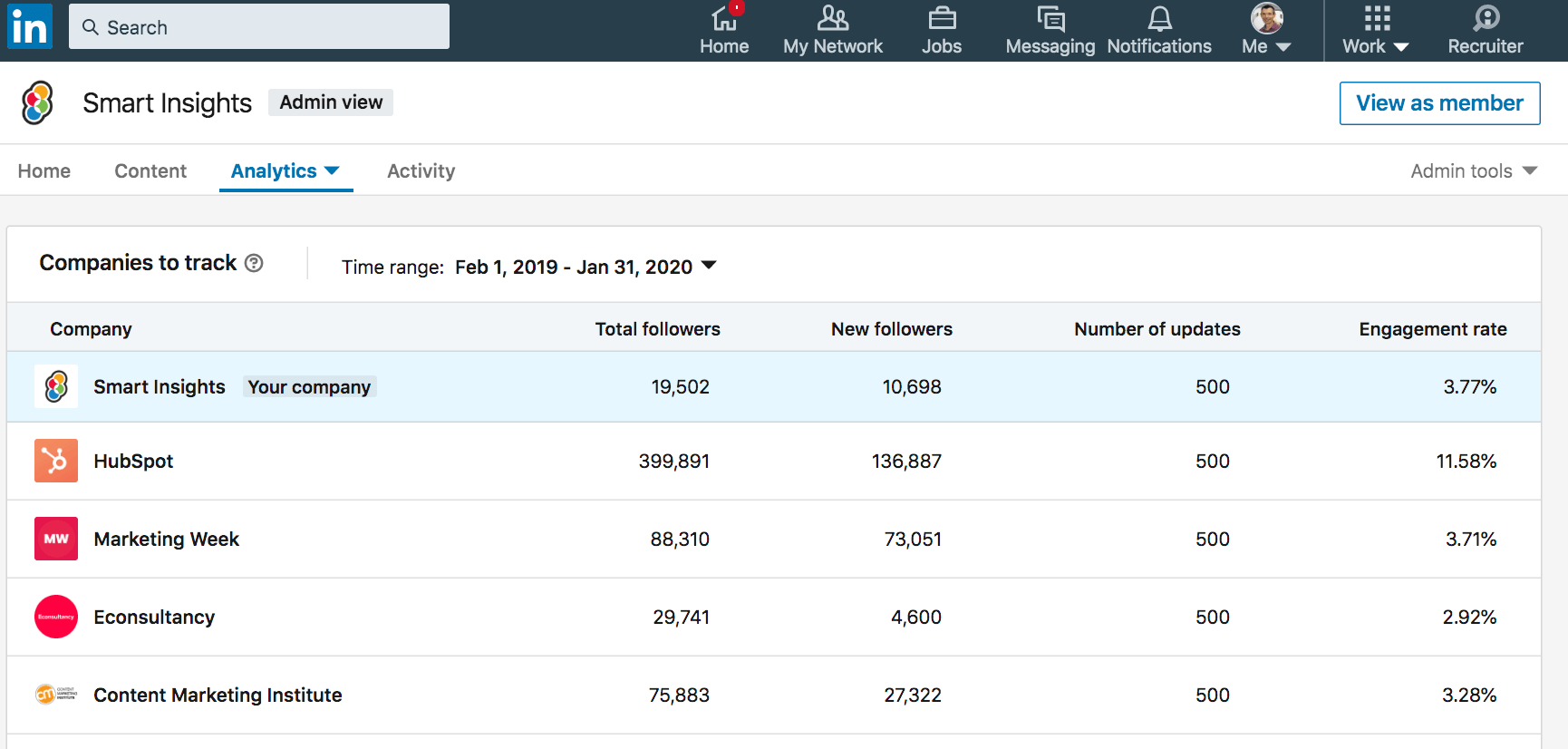
Task: Click the New followers column header
Action: point(892,329)
